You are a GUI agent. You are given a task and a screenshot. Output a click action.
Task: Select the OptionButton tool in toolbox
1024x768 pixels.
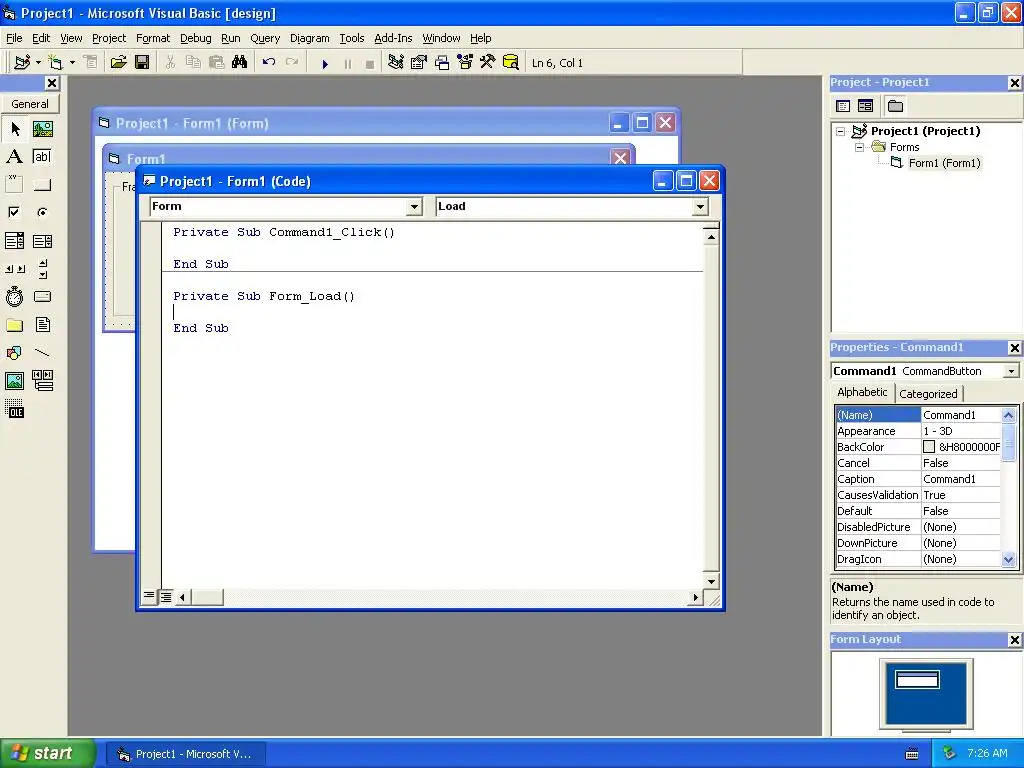coord(42,212)
